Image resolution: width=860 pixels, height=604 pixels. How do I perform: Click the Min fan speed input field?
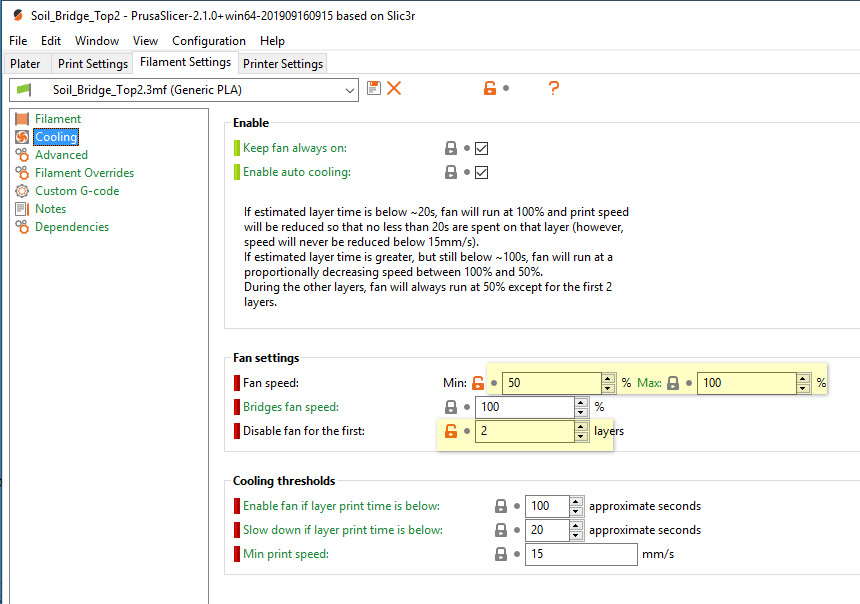pyautogui.click(x=552, y=383)
